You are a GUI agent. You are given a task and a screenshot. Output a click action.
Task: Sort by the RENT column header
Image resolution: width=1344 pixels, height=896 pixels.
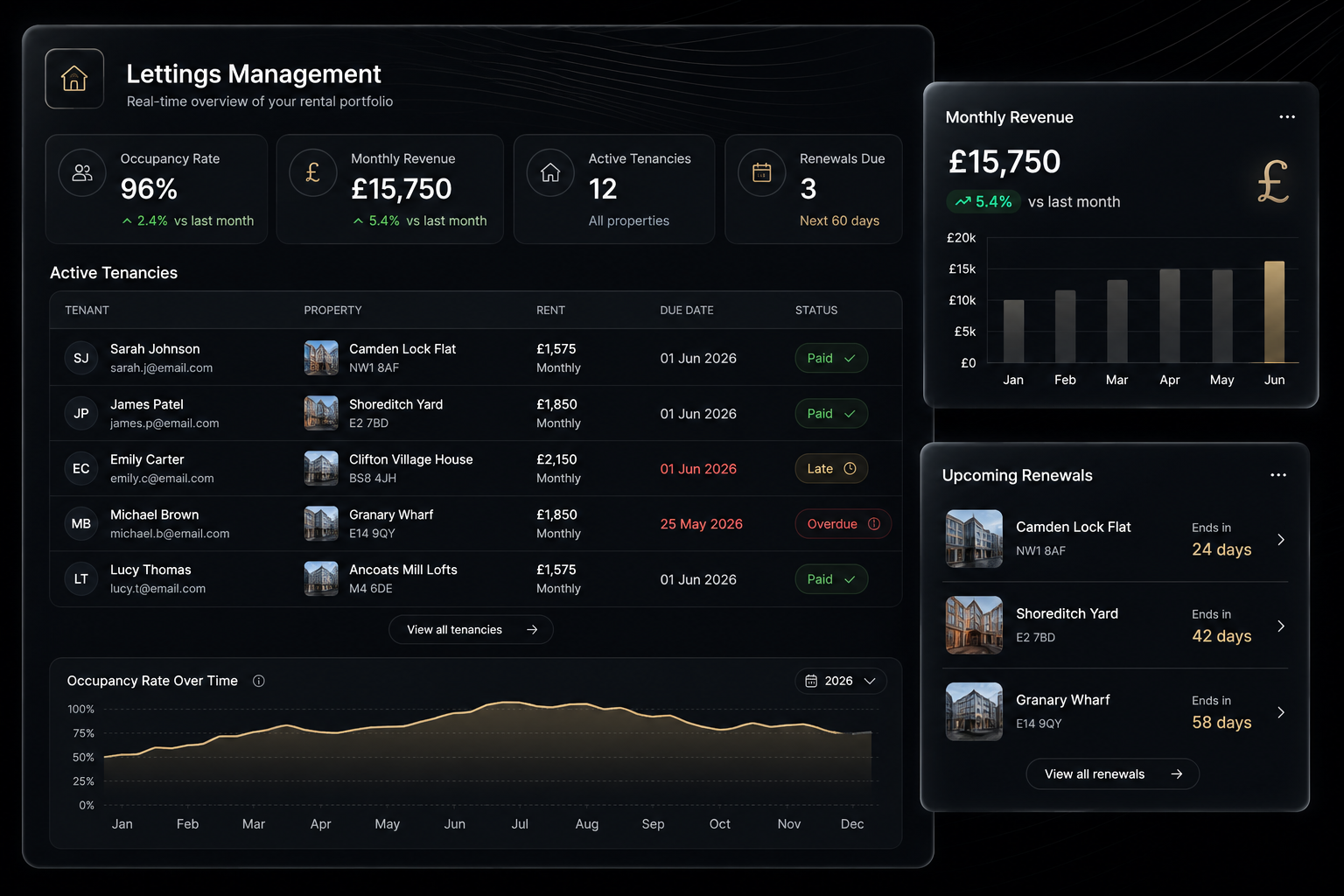click(x=550, y=311)
